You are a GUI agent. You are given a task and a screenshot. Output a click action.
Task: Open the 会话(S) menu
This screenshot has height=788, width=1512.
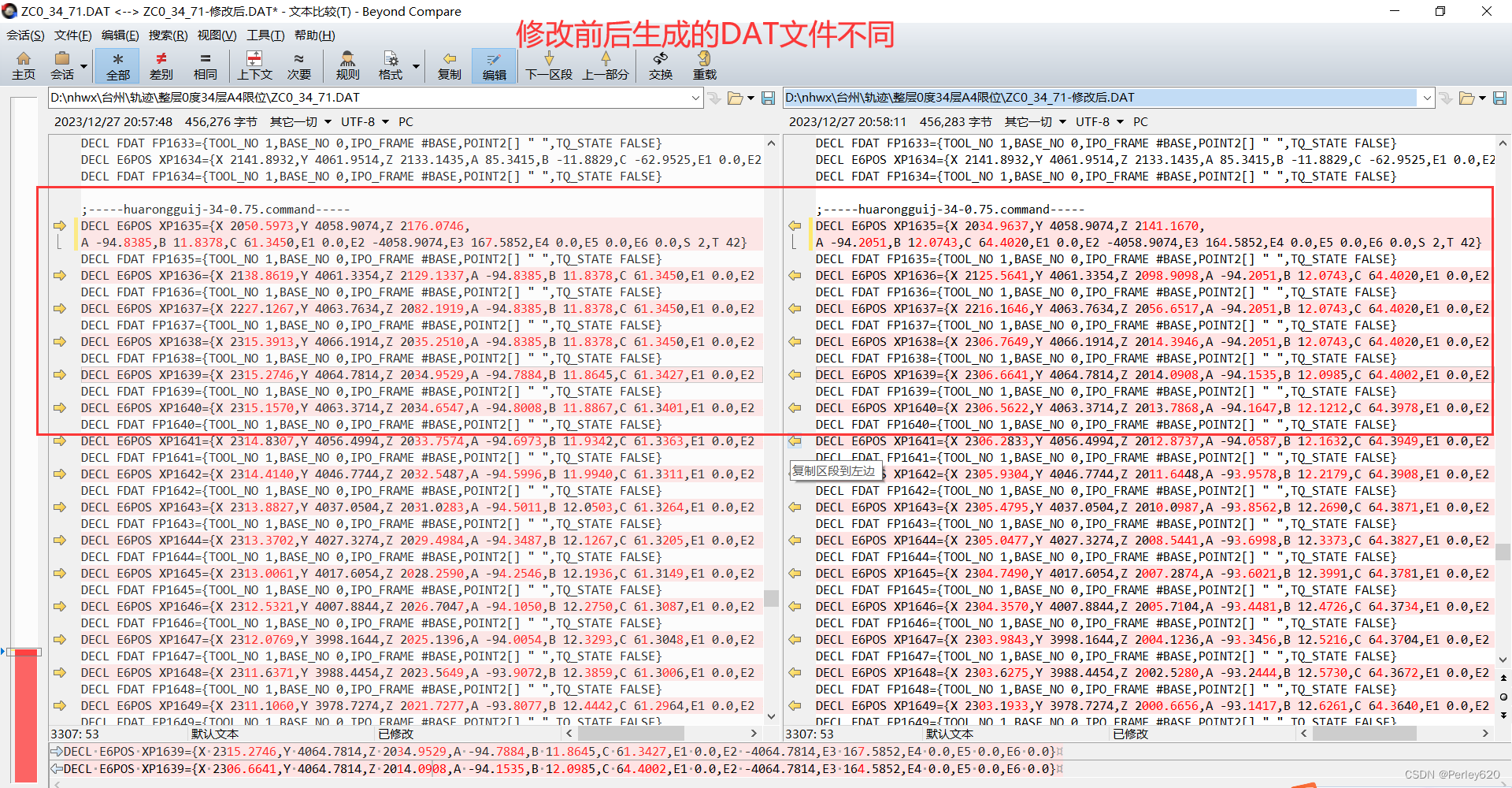pos(25,35)
